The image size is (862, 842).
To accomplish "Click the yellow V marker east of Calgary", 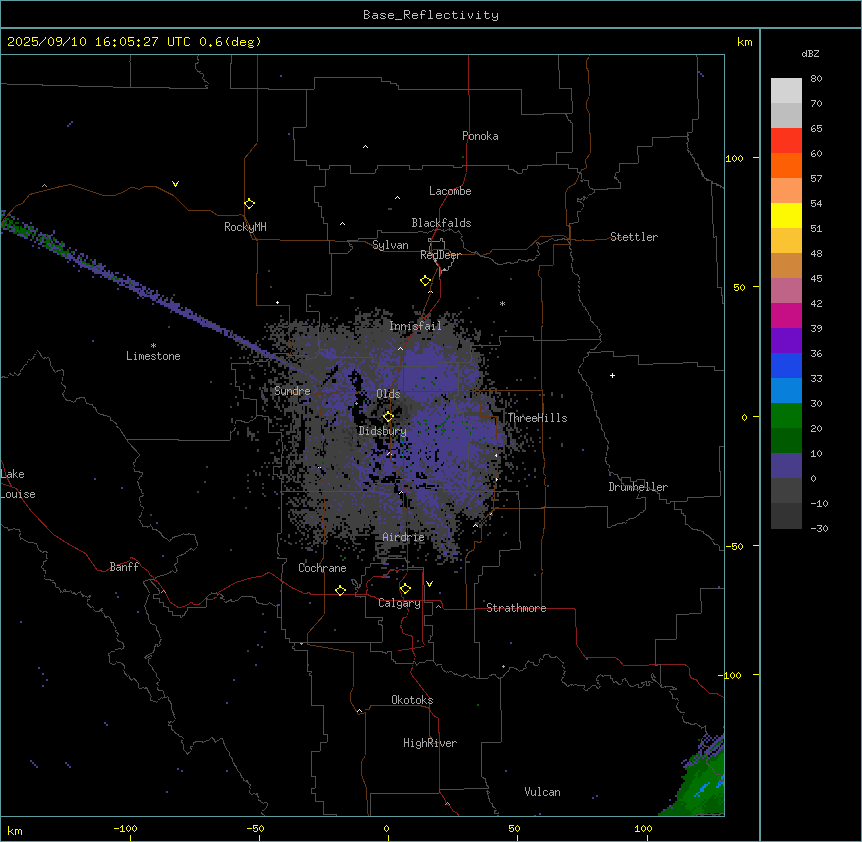I will point(429,584).
